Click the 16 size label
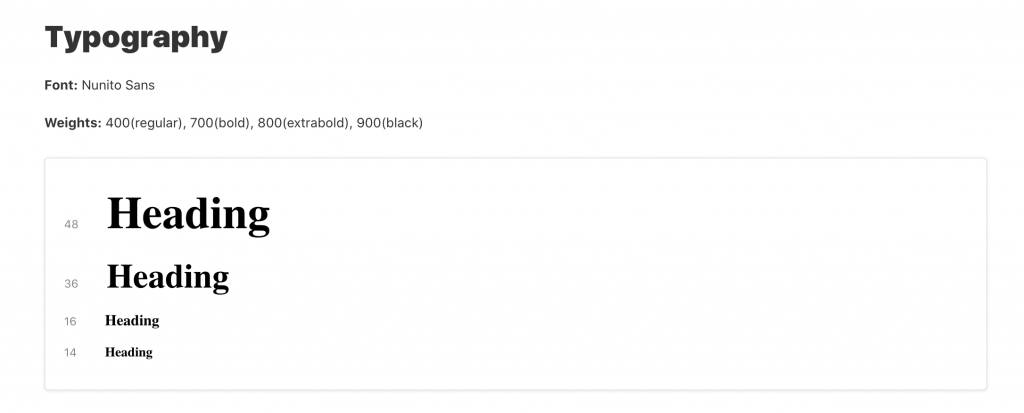Screen dimensions: 1024x413 pyautogui.click(x=70, y=322)
